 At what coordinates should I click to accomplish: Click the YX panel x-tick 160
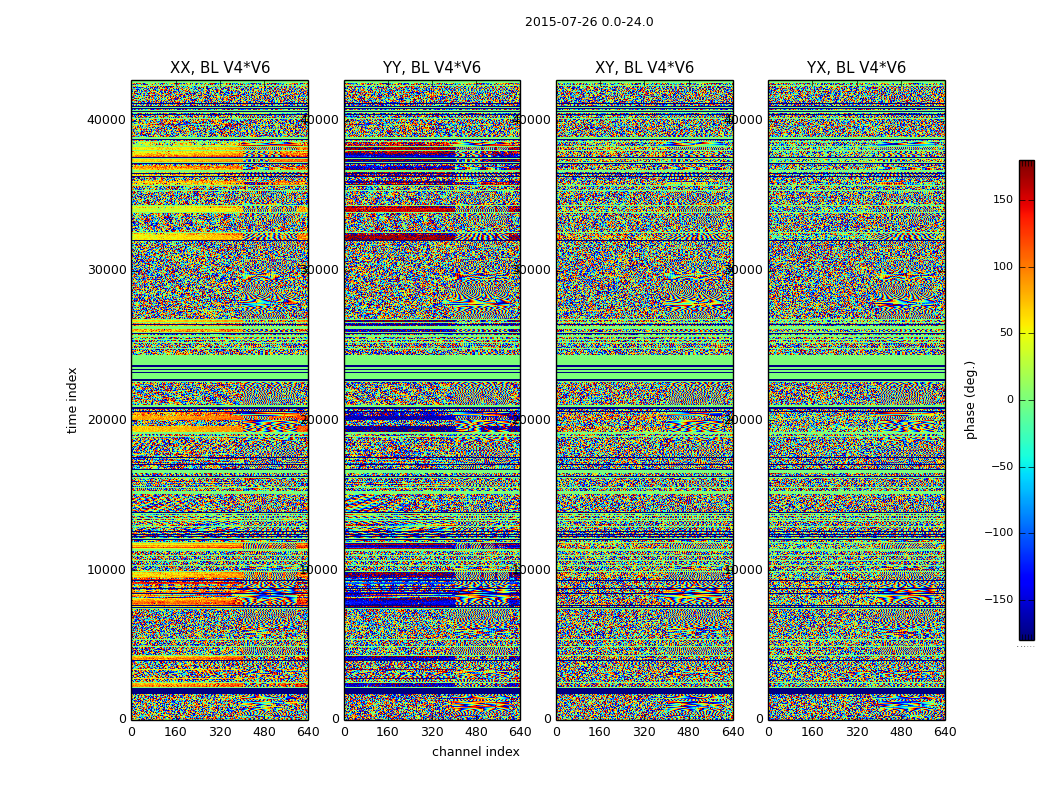click(x=812, y=732)
